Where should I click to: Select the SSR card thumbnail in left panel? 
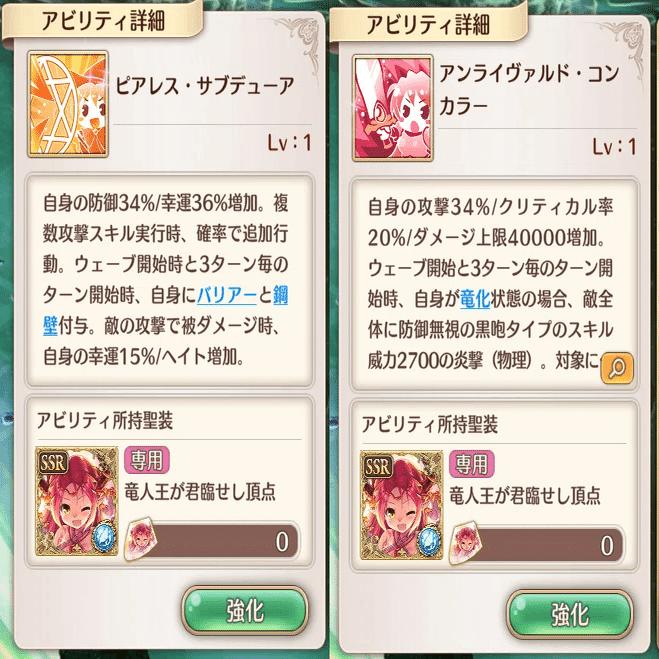point(77,501)
